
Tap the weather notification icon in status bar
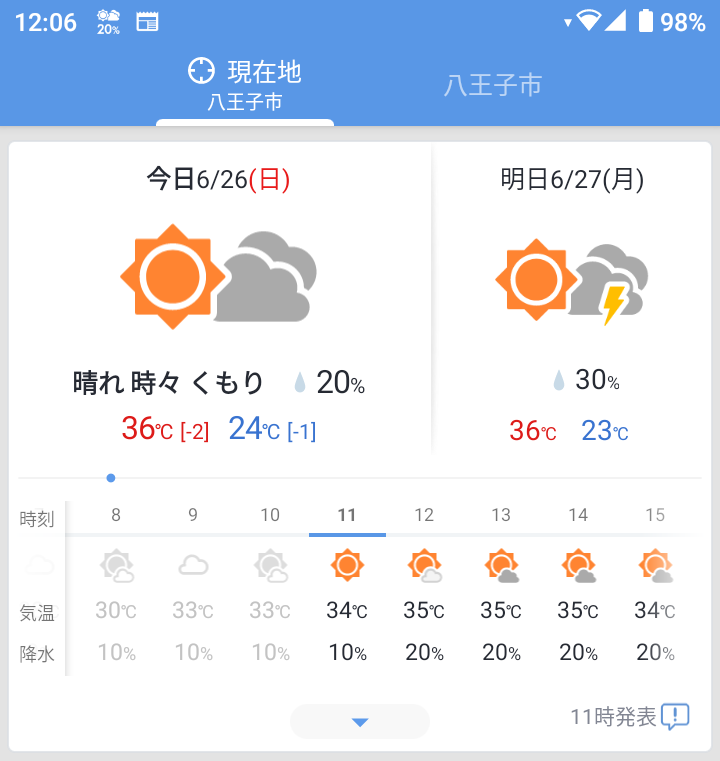[x=108, y=22]
